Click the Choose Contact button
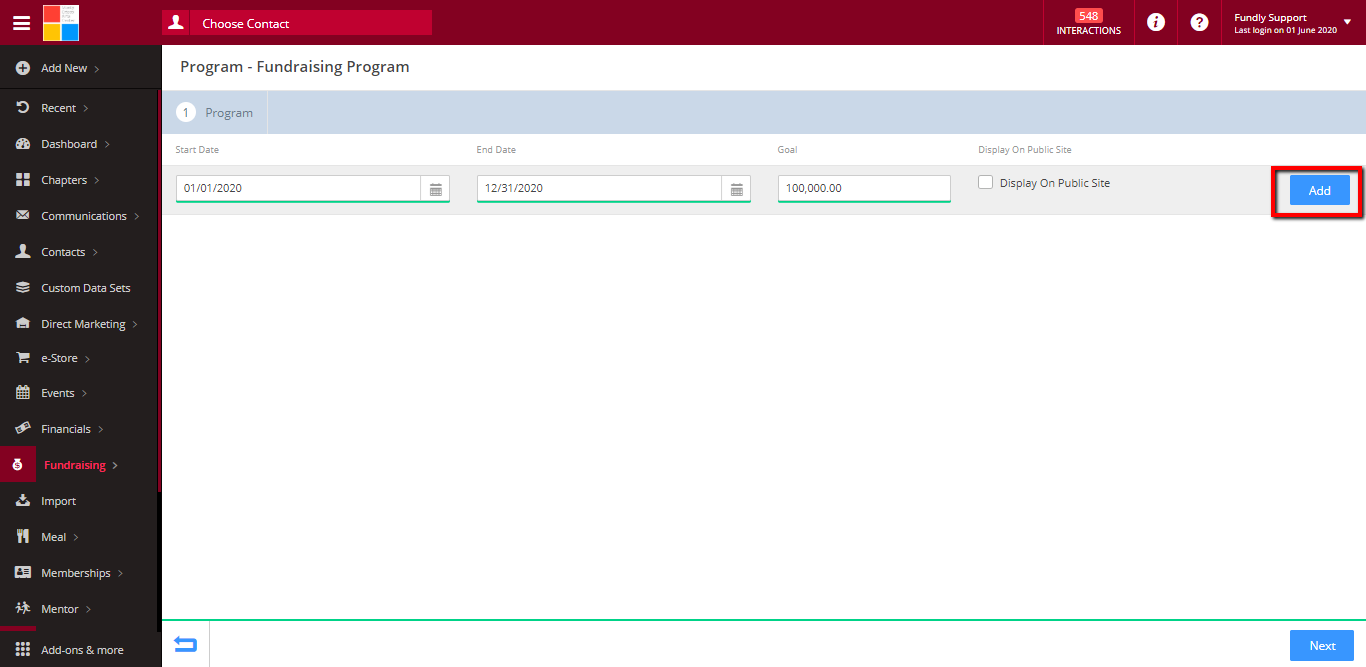Image resolution: width=1366 pixels, height=667 pixels. (x=297, y=23)
